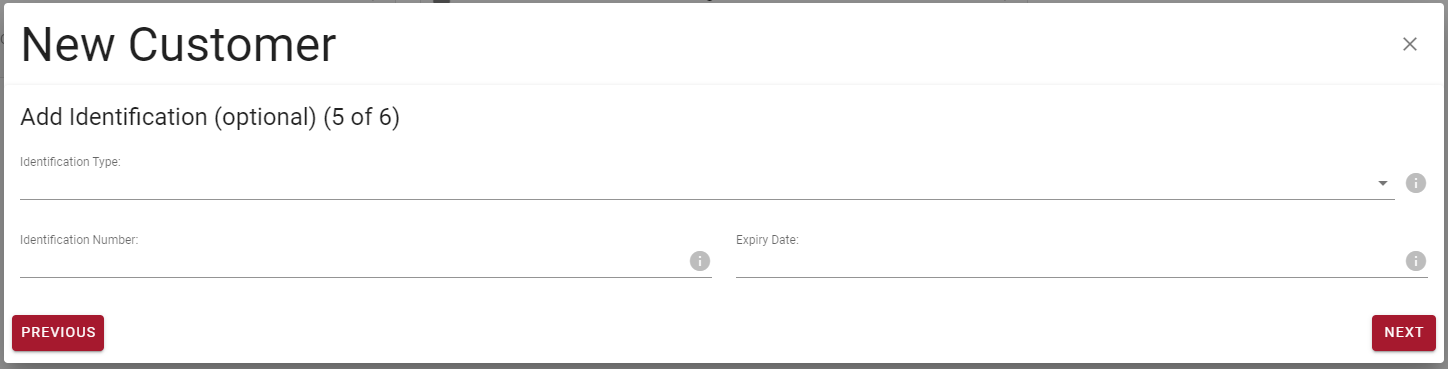Click the 'Expiry Date:' label
Screen dimensions: 1448x369
pyautogui.click(x=767, y=240)
